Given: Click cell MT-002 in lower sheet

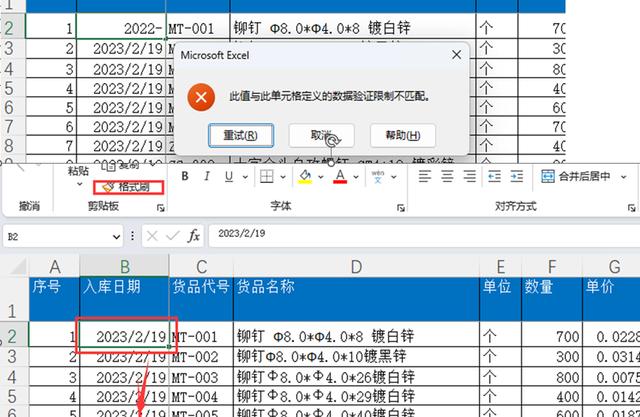Looking at the screenshot, I should (x=201, y=357).
